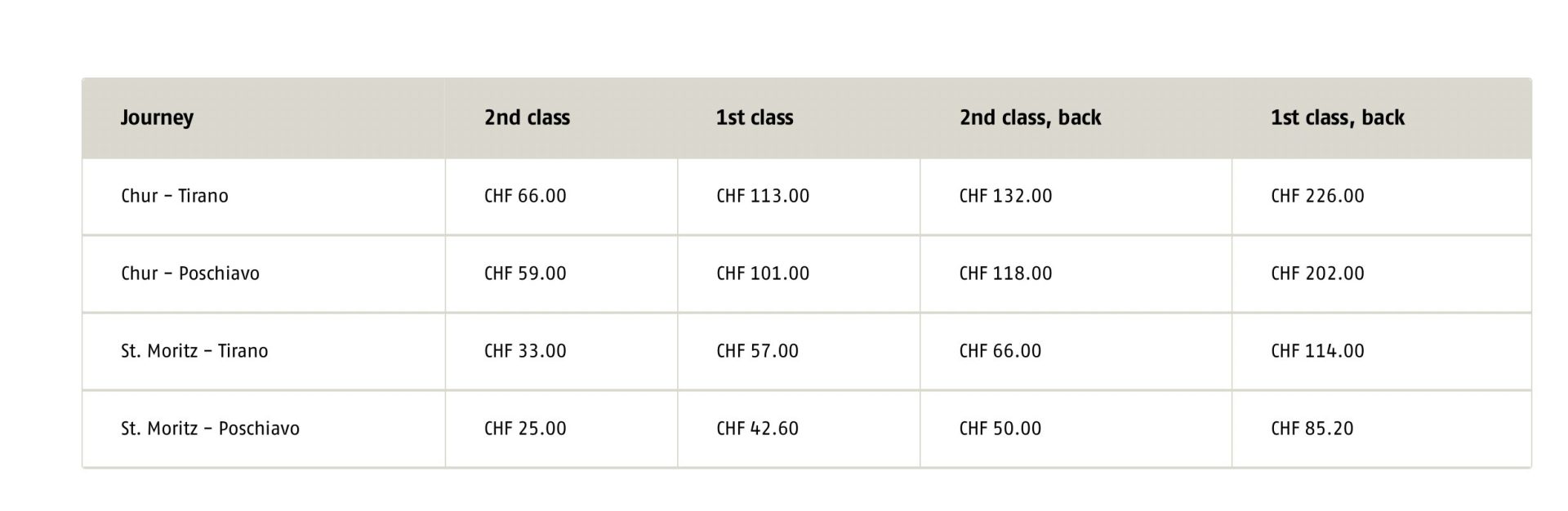This screenshot has height=511, width=1568.
Task: Select the St. Moritz – Tirano journey
Action: pos(194,351)
